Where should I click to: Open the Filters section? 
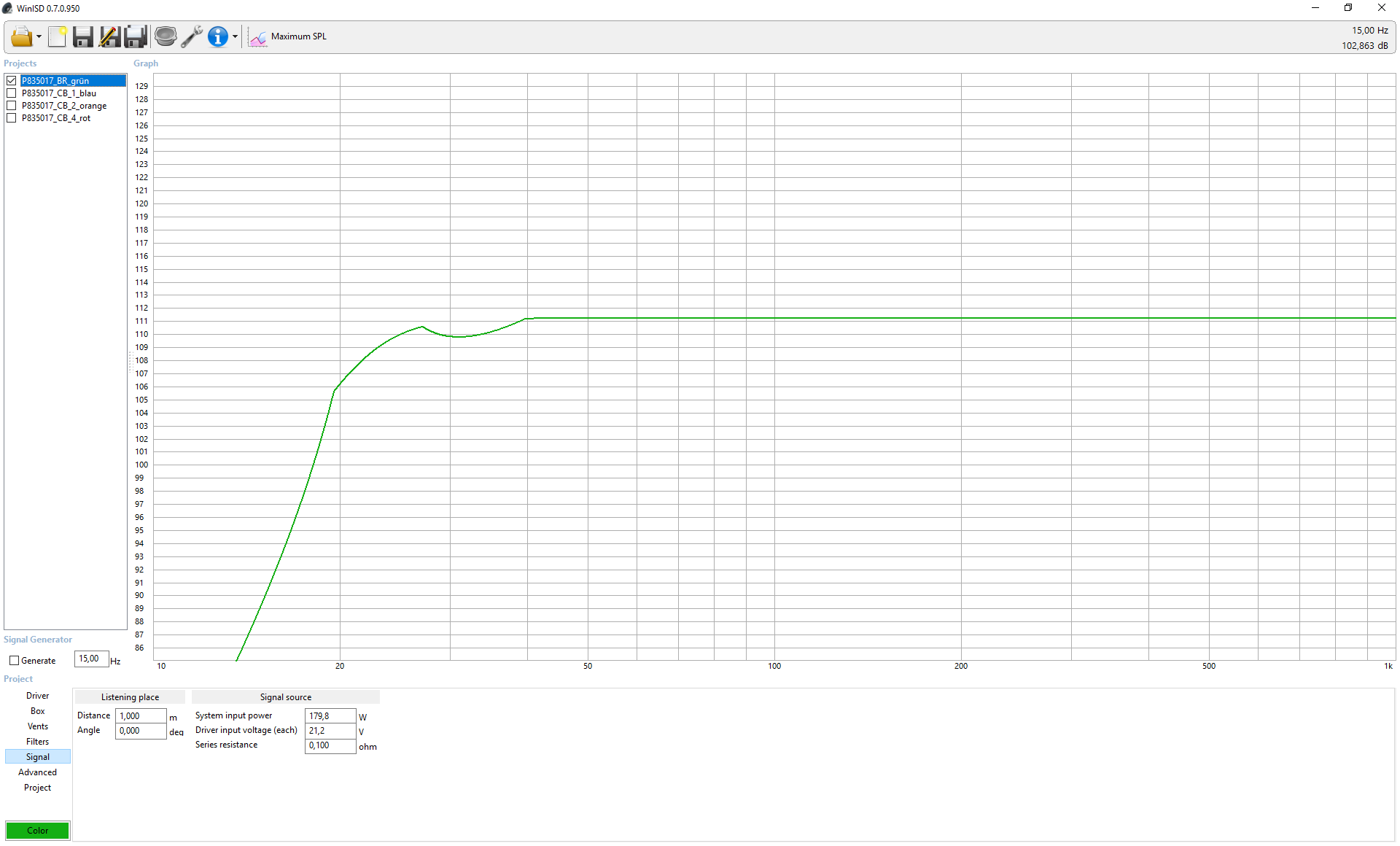[x=37, y=742]
